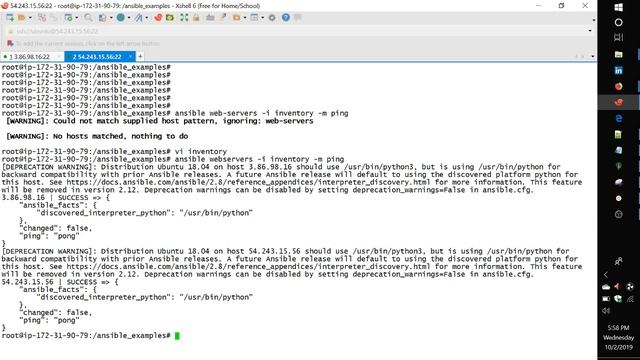Click the 'vi inventory' command text
Image resolution: width=640 pixels, height=360 pixels.
(x=201, y=151)
